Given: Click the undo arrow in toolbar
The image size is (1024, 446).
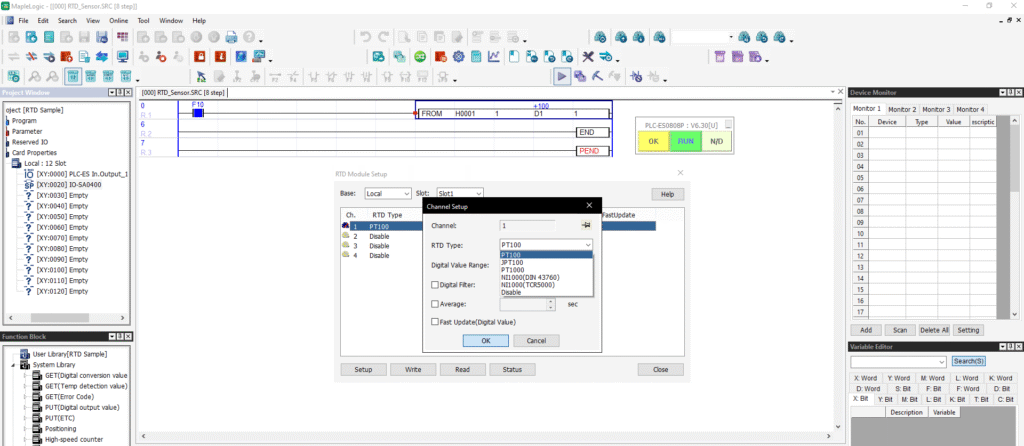Looking at the screenshot, I should point(366,37).
